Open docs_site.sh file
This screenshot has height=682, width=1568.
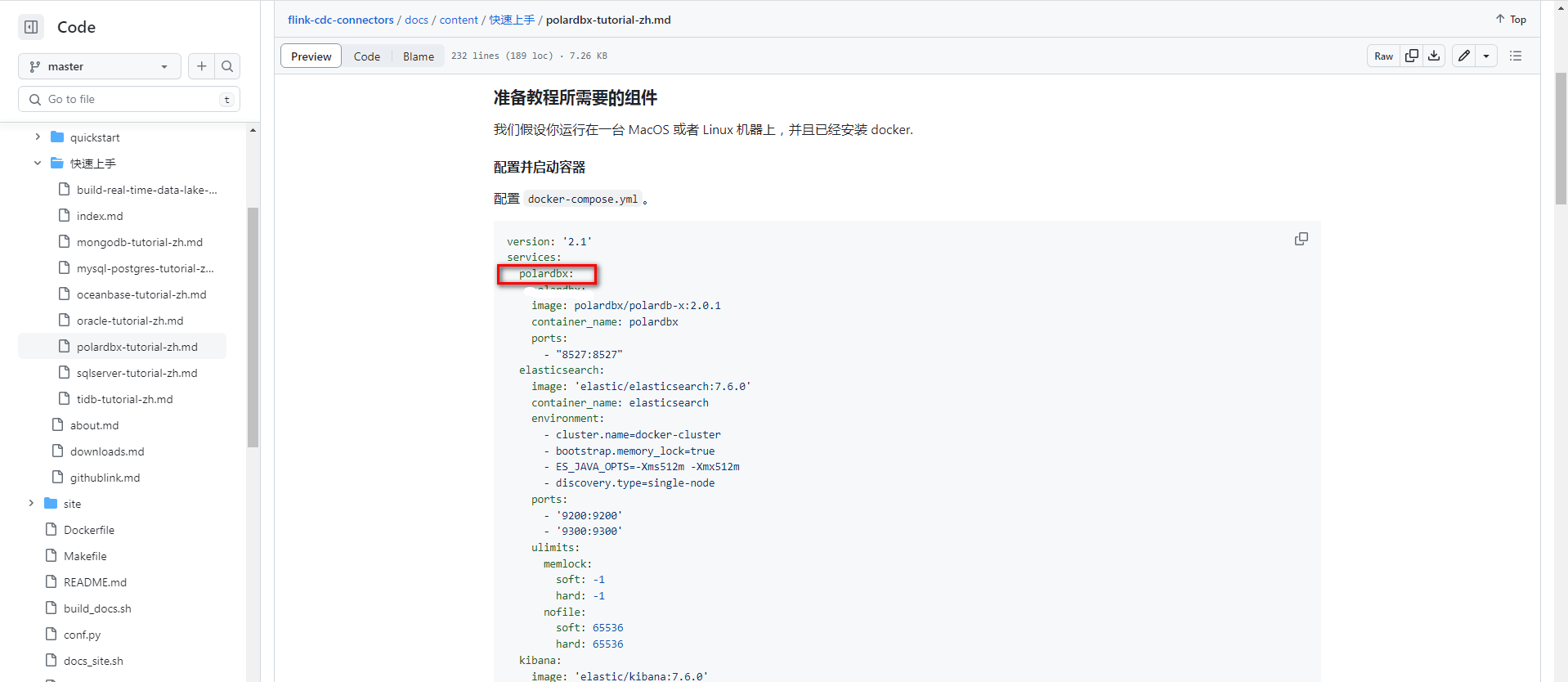[93, 661]
